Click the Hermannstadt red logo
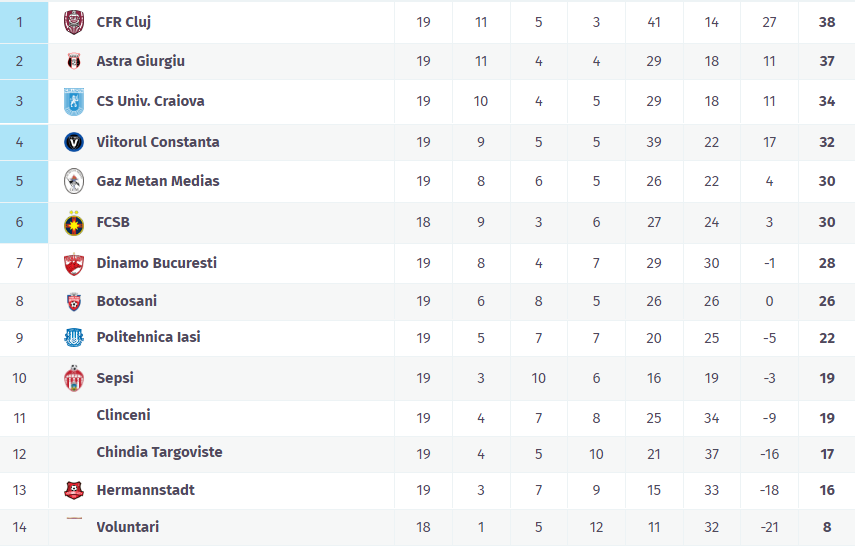855x547 pixels. pos(74,490)
